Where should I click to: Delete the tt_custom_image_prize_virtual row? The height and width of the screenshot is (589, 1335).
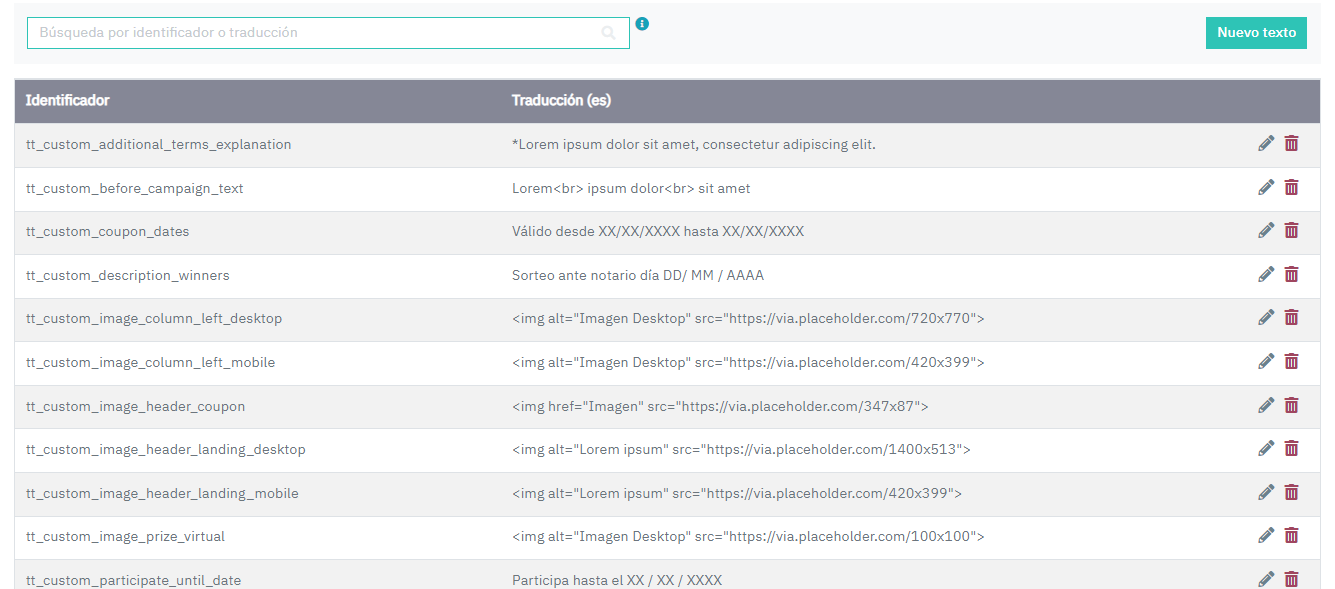click(1291, 536)
